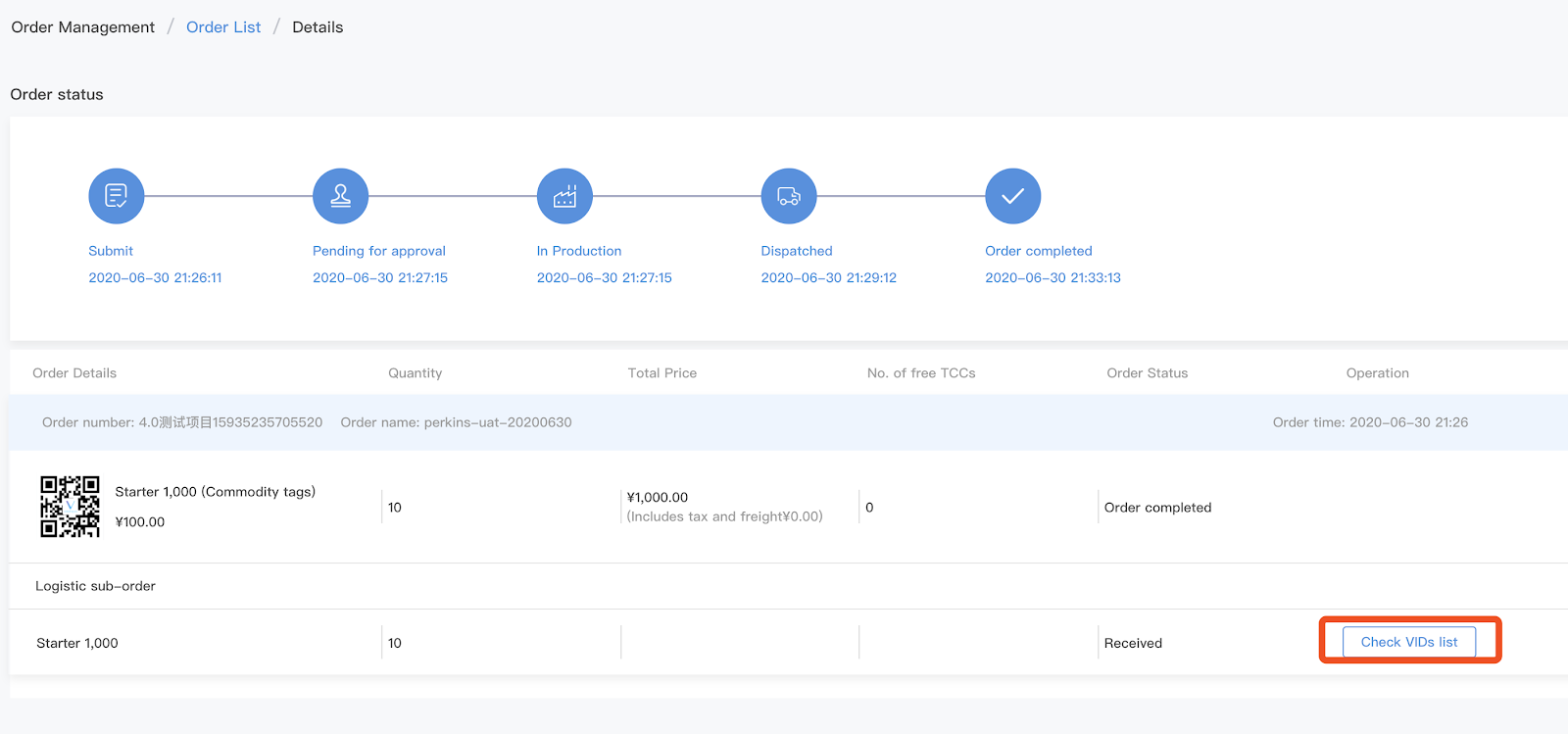Click the Order status heading
The width and height of the screenshot is (1568, 734).
[x=57, y=94]
